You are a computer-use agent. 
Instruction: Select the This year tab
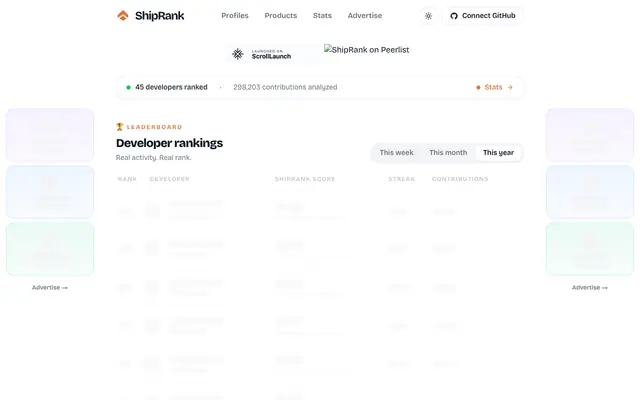click(x=498, y=153)
